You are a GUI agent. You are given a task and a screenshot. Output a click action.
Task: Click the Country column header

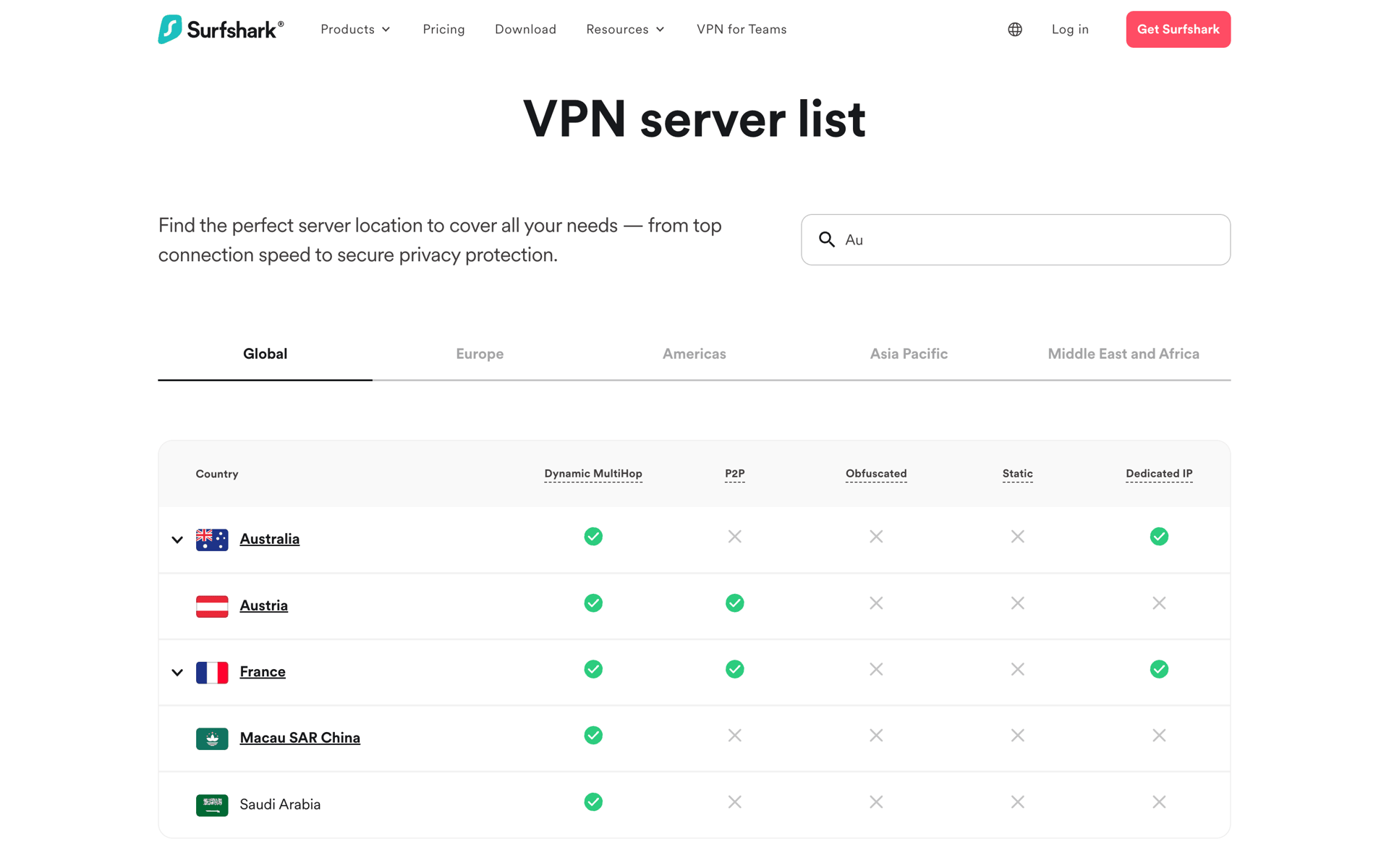[217, 475]
